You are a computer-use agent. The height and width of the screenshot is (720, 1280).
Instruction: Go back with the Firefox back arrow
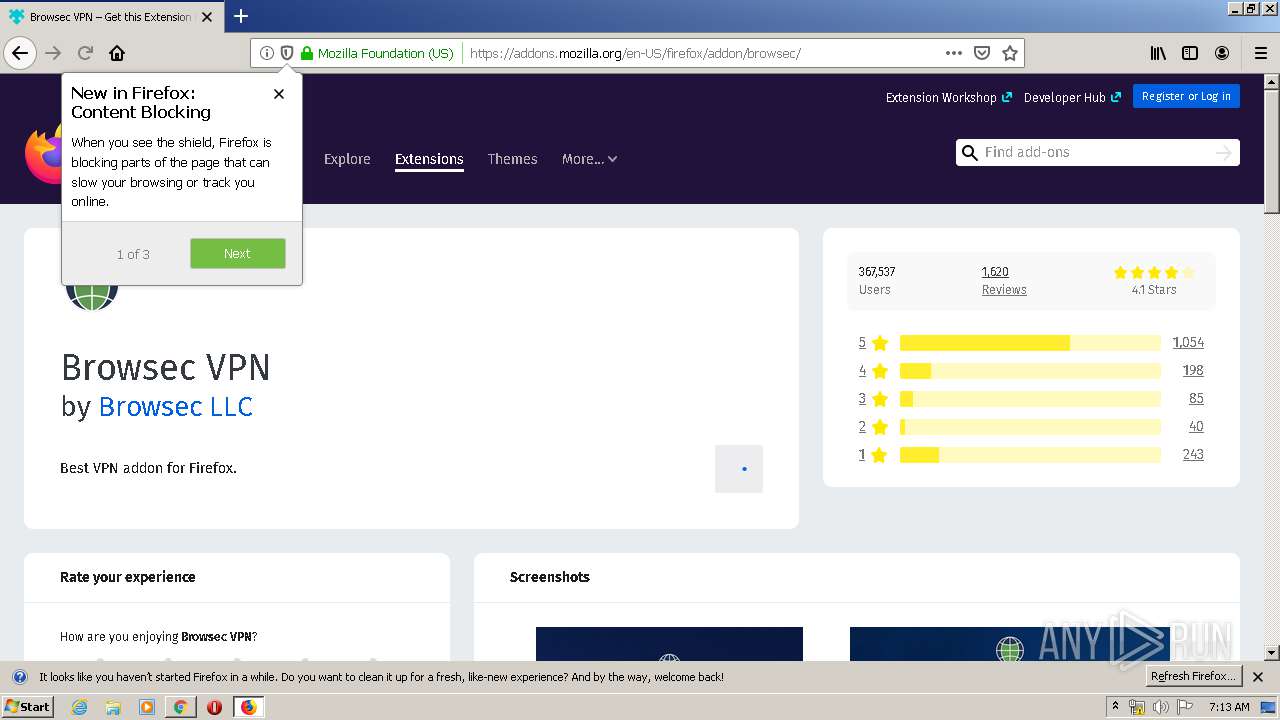[20, 53]
